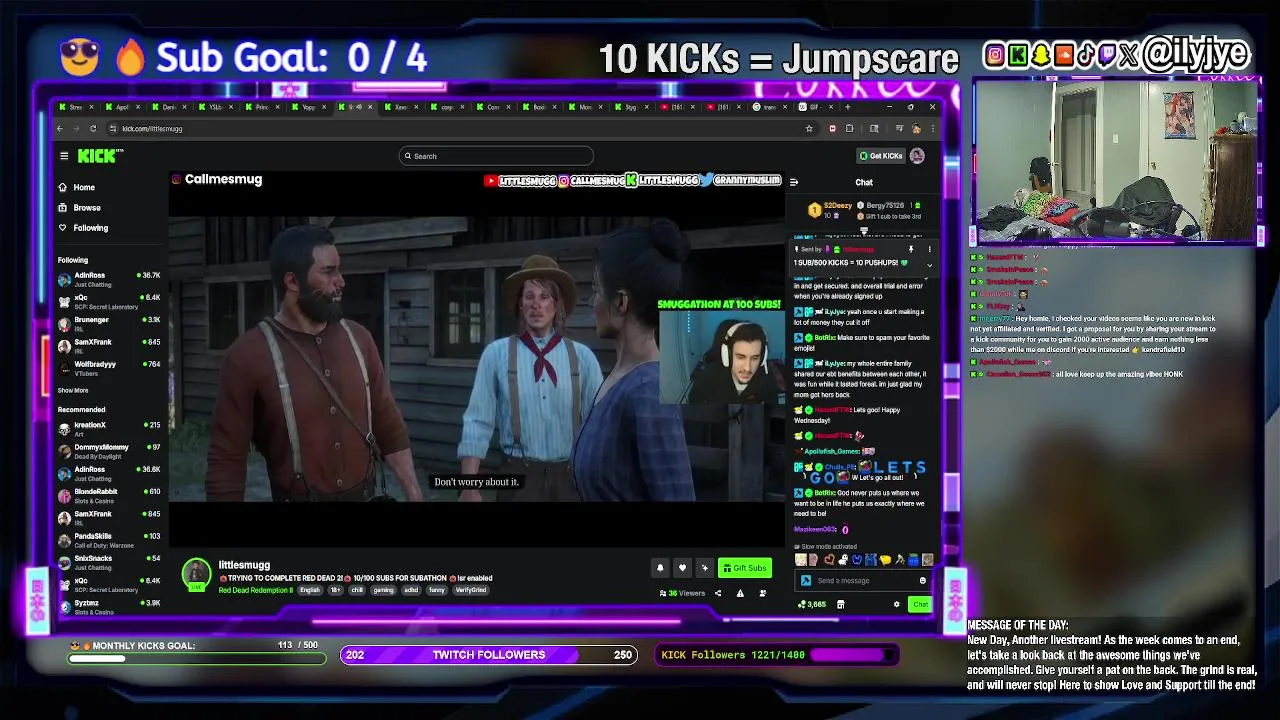Screen dimensions: 1280x720
Task: Open the user profile avatar menu
Action: click(917, 156)
